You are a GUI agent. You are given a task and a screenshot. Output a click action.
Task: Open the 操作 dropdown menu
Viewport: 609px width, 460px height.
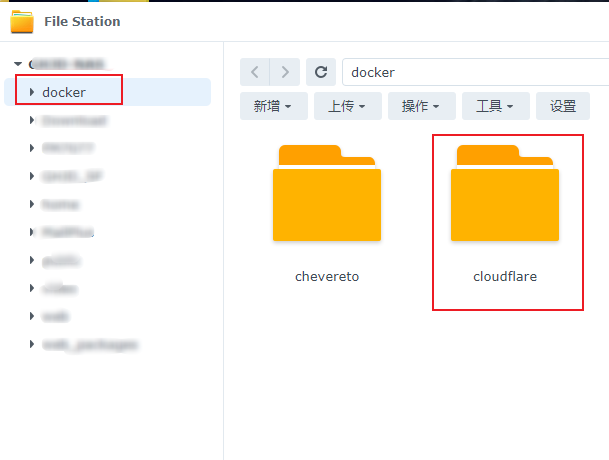click(x=421, y=106)
